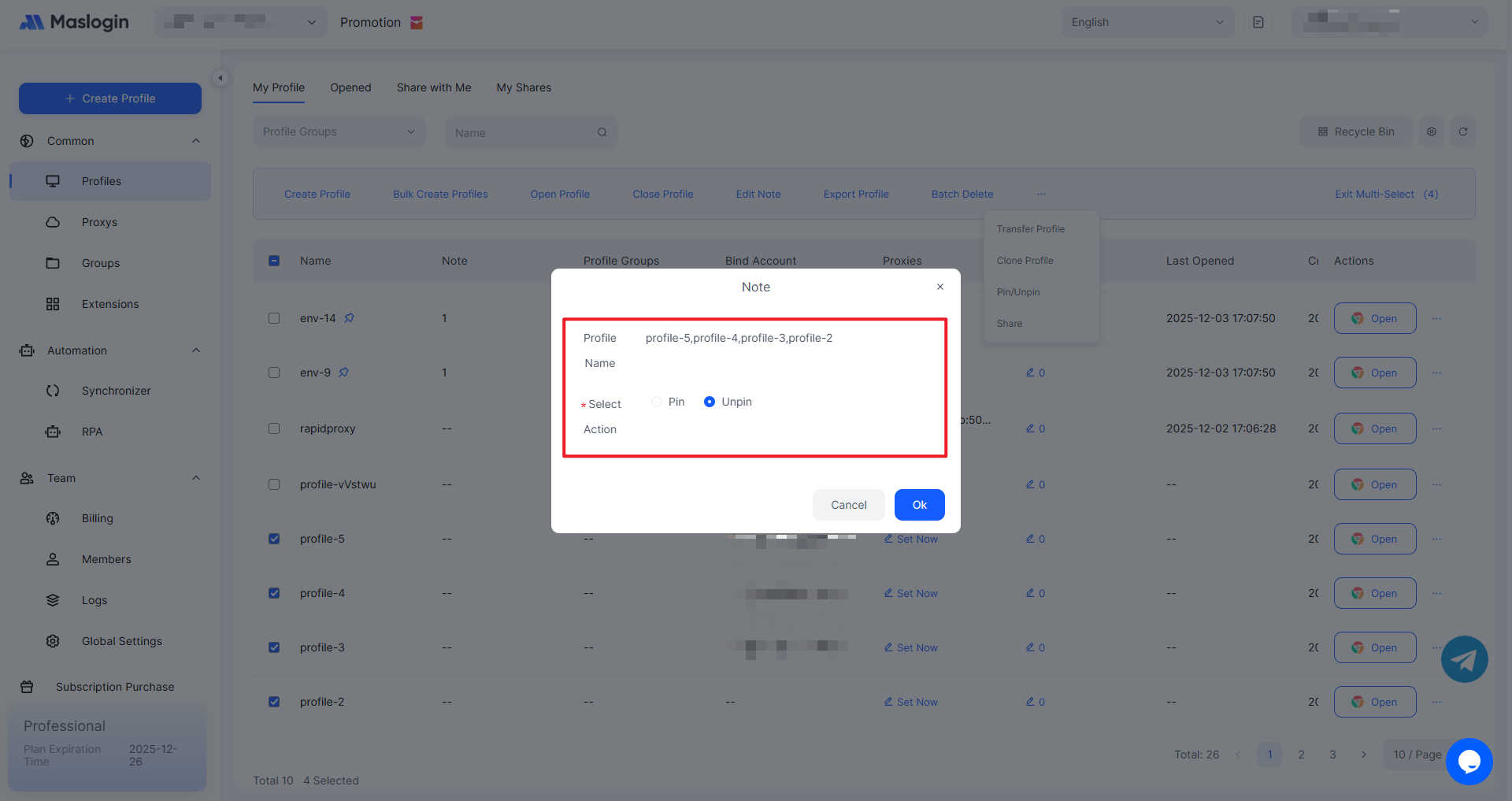Screen dimensions: 1512x801
Task: Collapse the sidebar with the arrow icon
Action: (x=220, y=78)
